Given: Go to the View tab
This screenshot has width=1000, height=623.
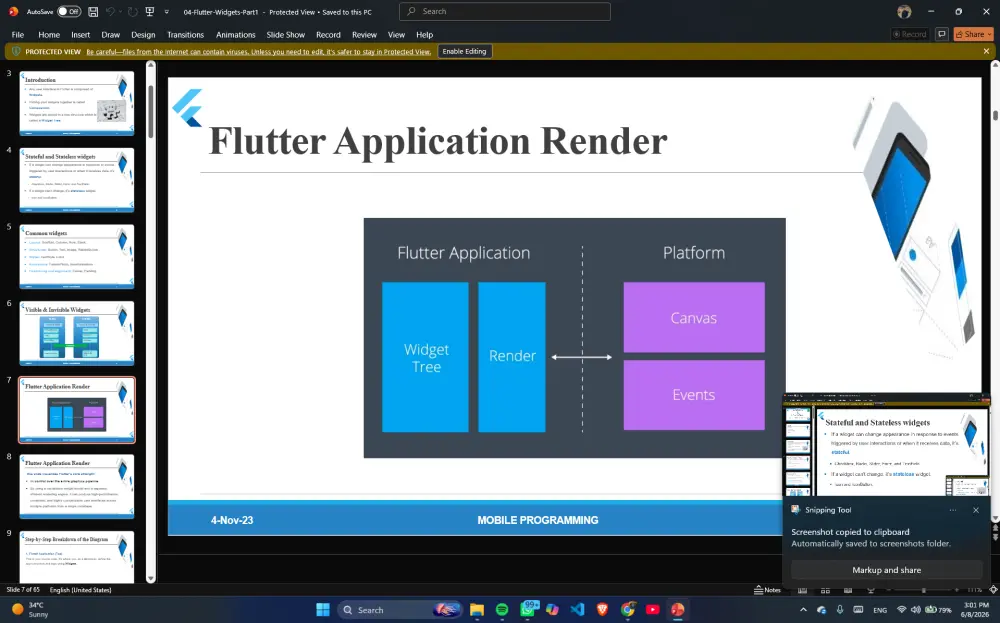Looking at the screenshot, I should [x=396, y=34].
